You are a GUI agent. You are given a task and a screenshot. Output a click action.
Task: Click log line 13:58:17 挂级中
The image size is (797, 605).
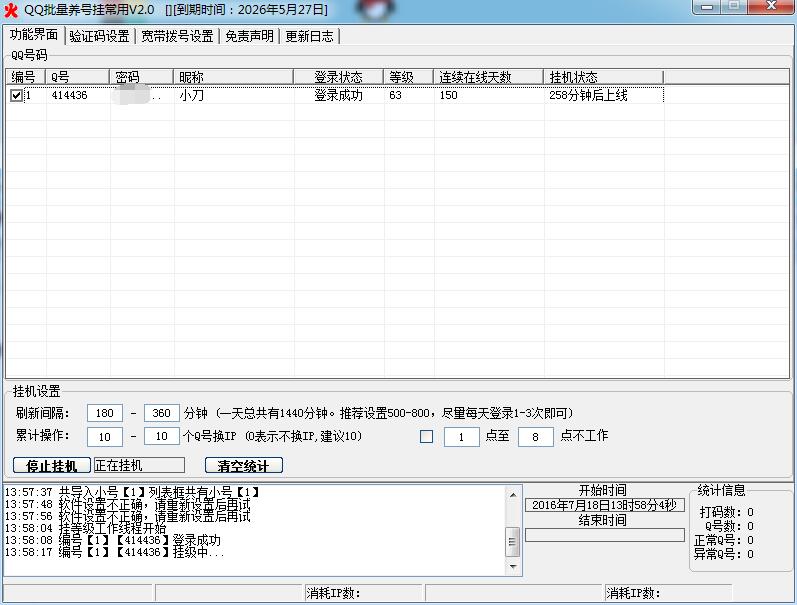[115, 552]
